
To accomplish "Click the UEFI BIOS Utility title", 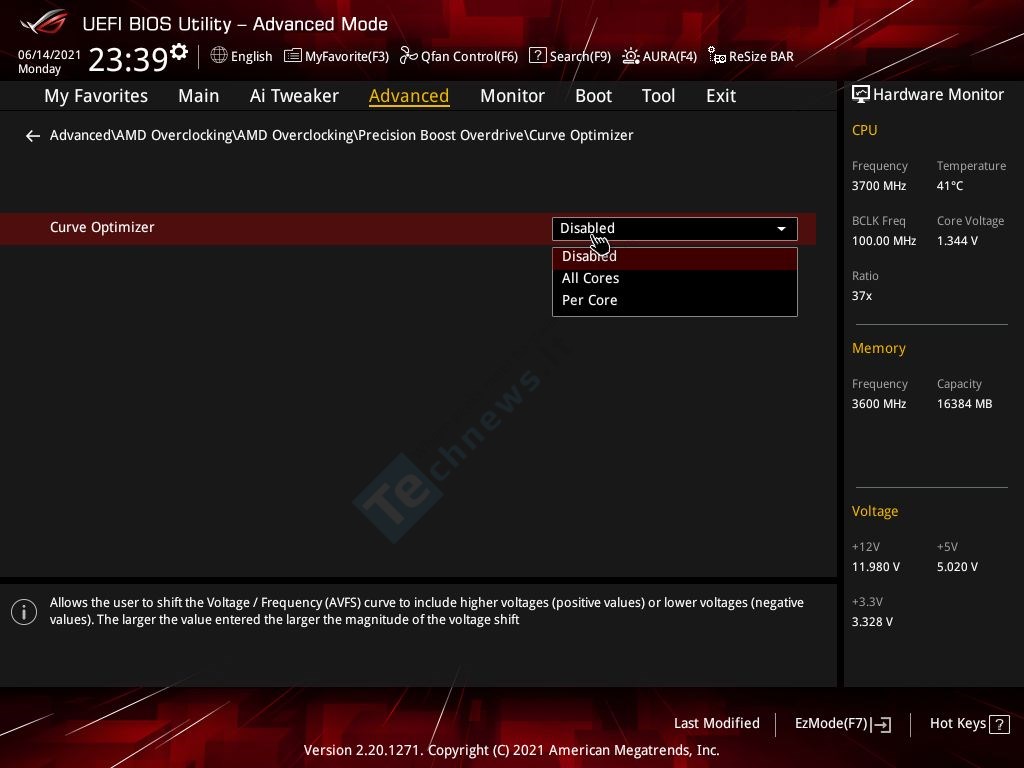I will (x=235, y=24).
